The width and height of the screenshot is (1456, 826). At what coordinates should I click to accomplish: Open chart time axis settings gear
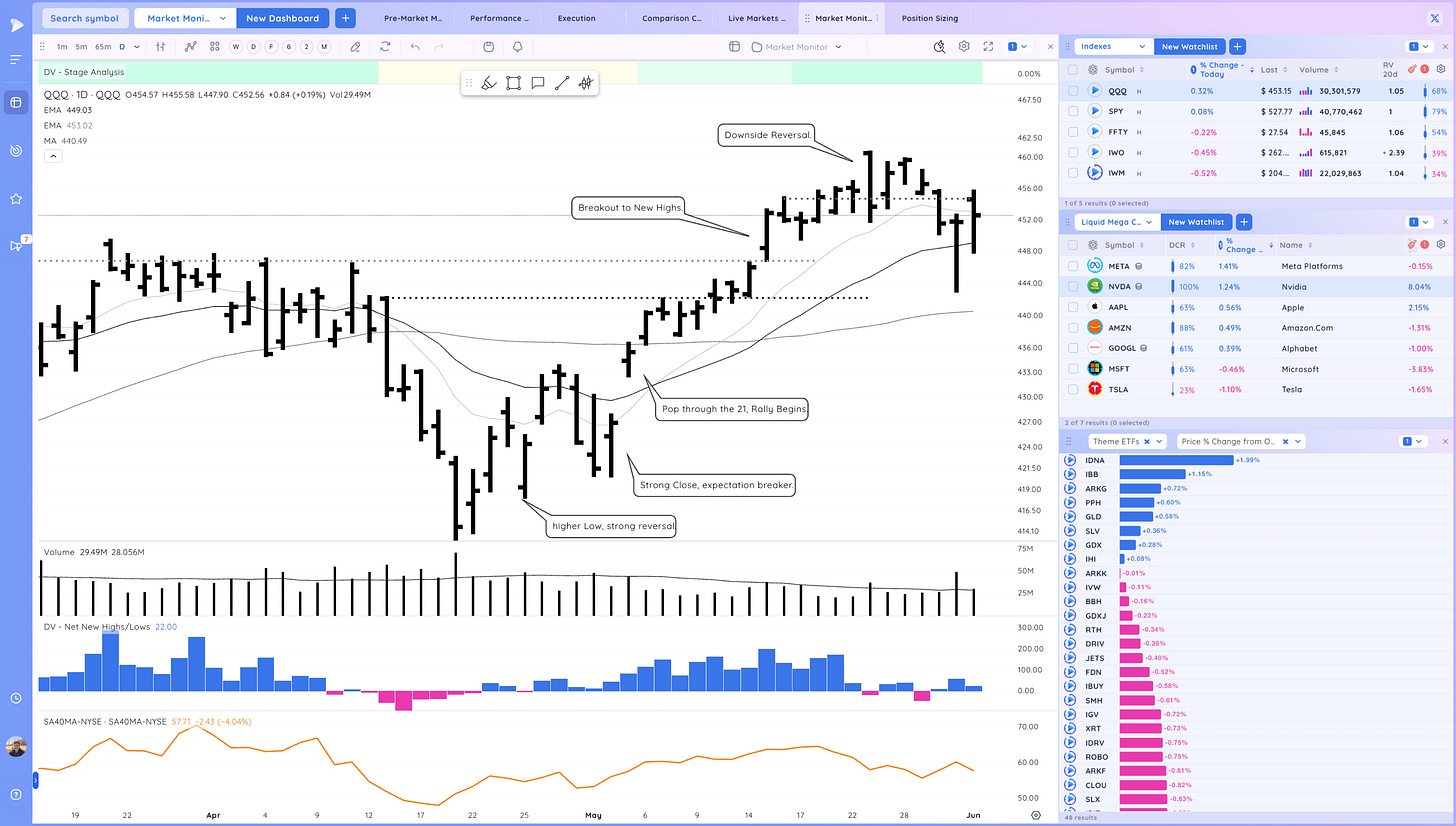coord(1036,815)
